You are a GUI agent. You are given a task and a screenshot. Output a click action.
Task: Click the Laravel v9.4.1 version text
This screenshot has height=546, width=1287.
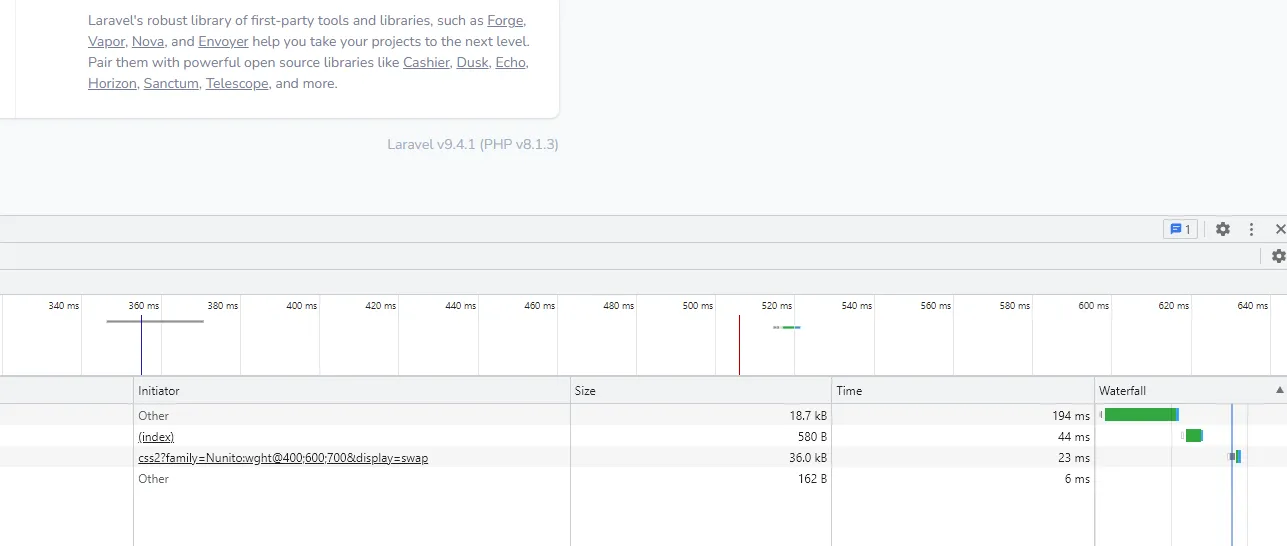472,144
